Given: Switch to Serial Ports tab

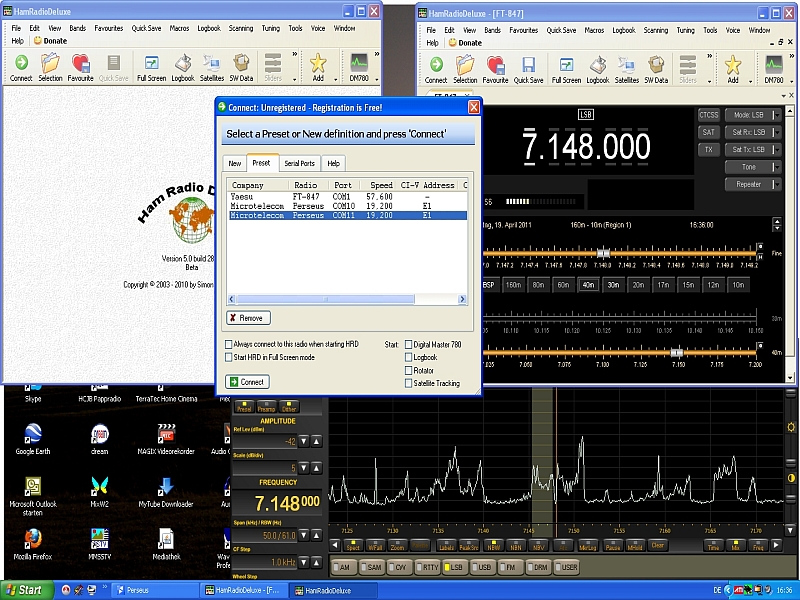Looking at the screenshot, I should point(299,163).
